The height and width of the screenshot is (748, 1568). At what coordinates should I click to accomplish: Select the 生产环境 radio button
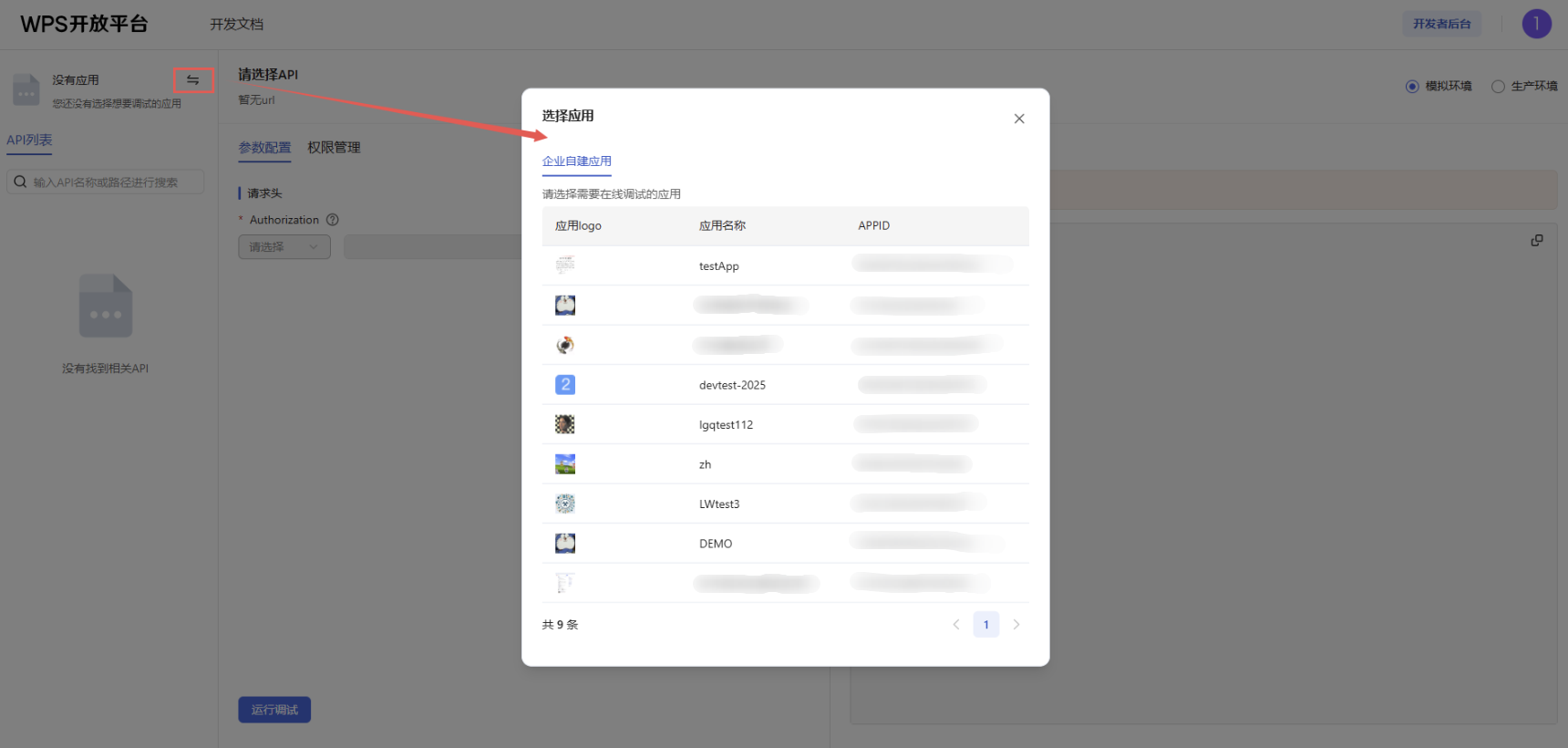click(1498, 87)
